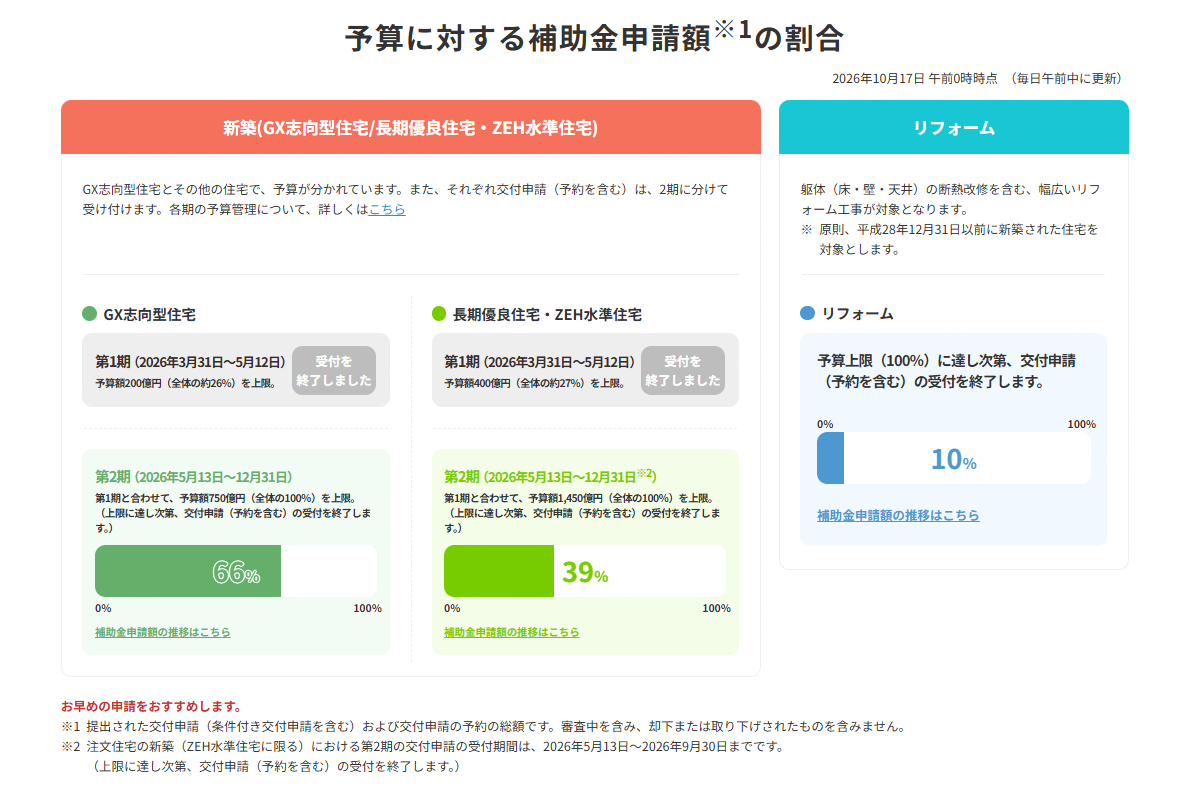Click 予算額1,450億円 description text

[x=584, y=512]
